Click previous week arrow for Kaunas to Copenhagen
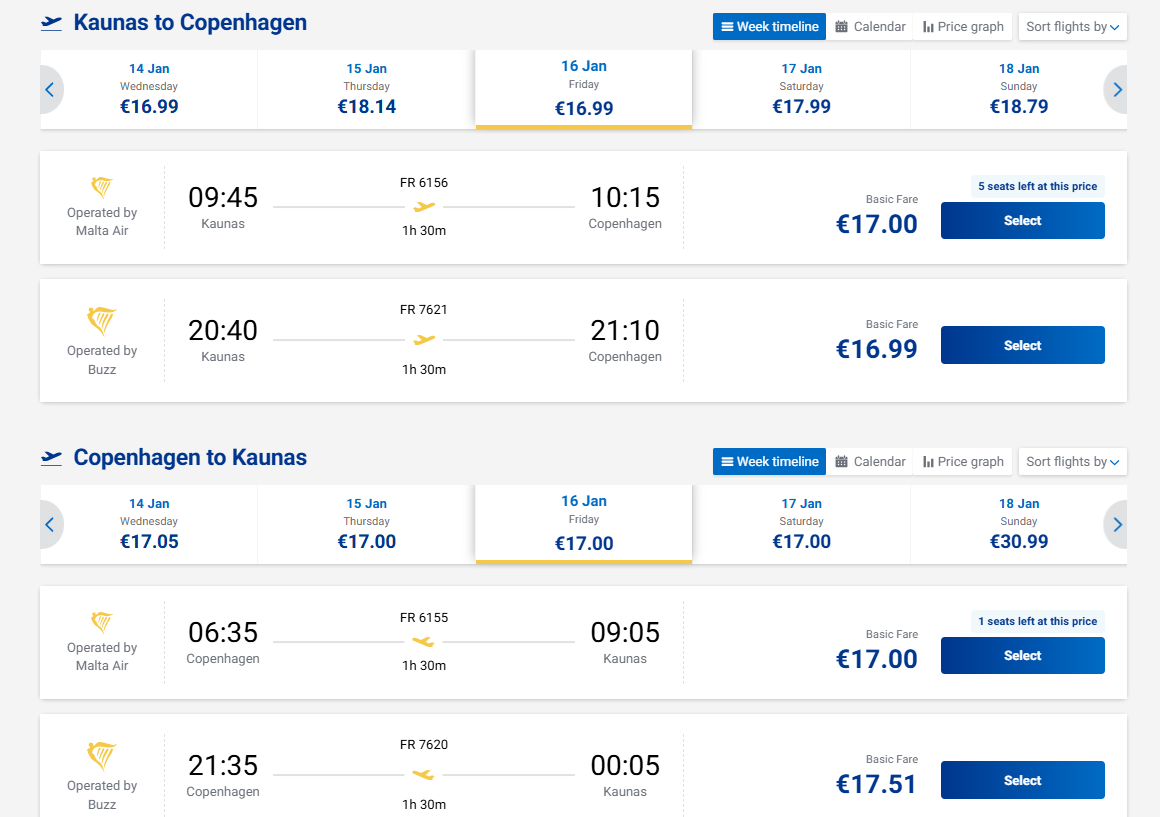 tap(50, 90)
